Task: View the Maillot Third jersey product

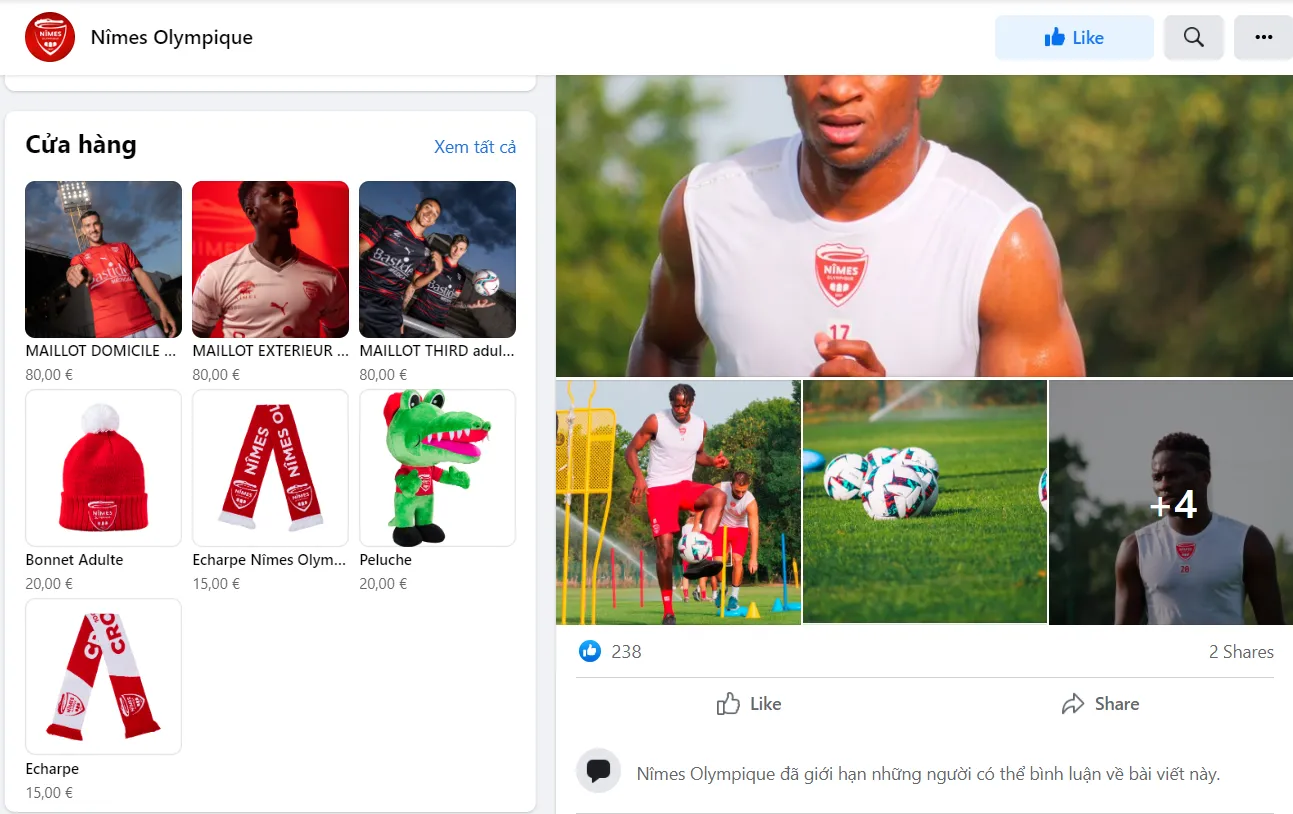Action: pos(437,260)
